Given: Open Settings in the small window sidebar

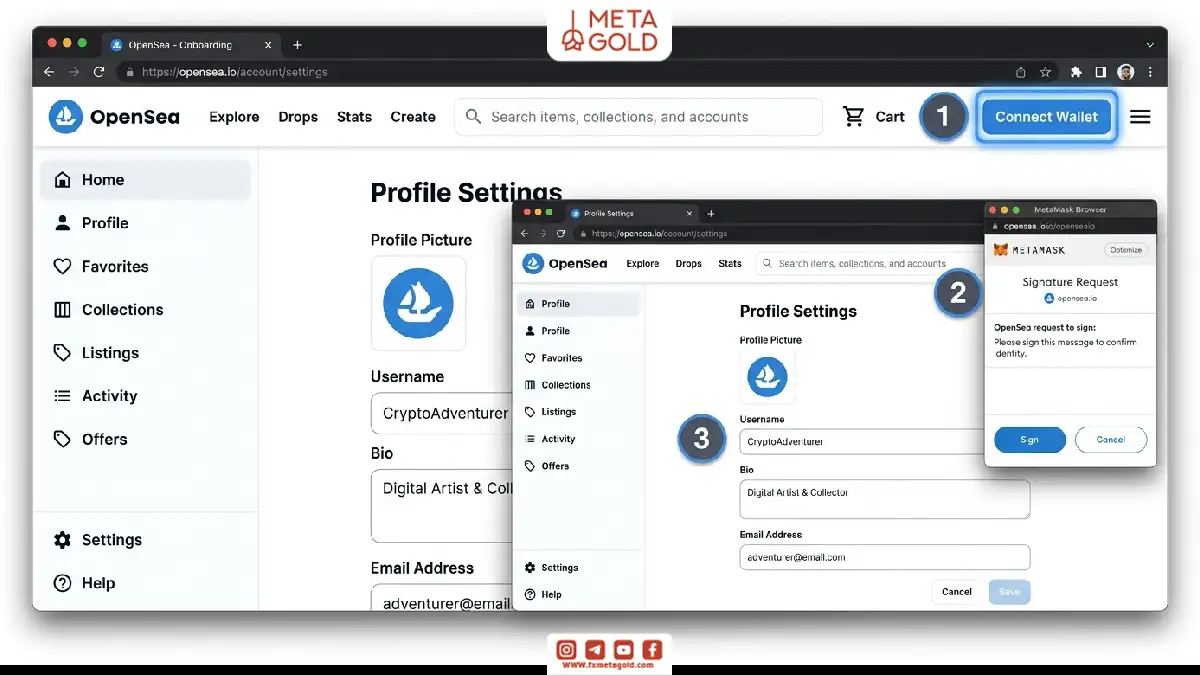Looking at the screenshot, I should pos(578,568).
